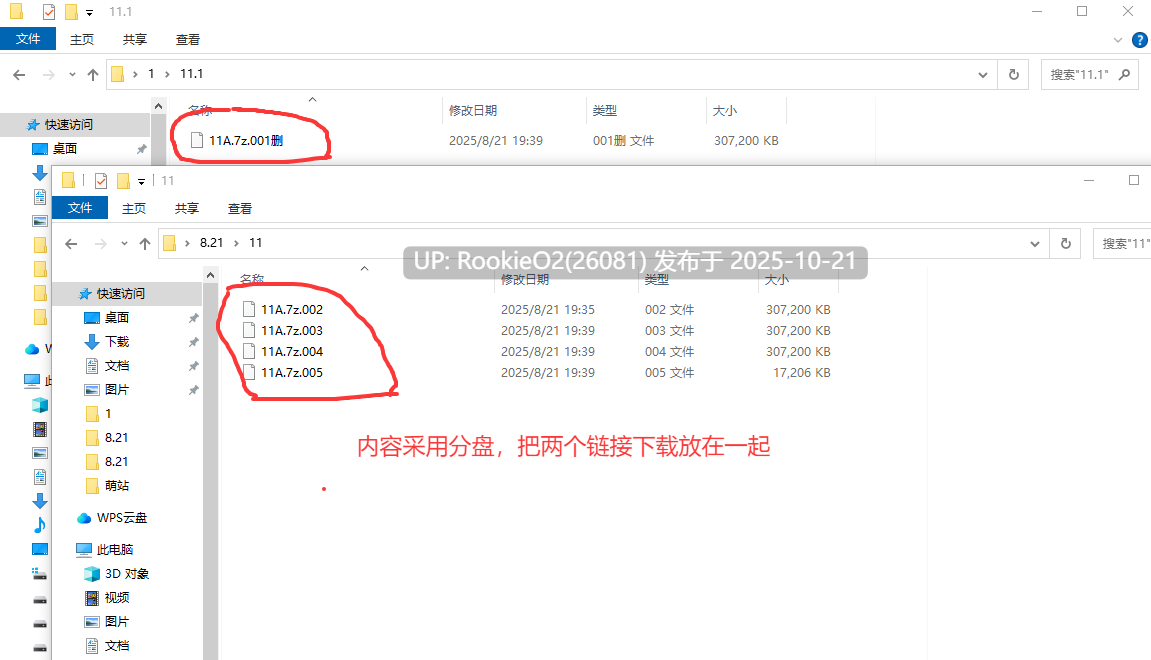Open 下载 in the 11 window sidebar
The image size is (1151, 660).
point(117,341)
